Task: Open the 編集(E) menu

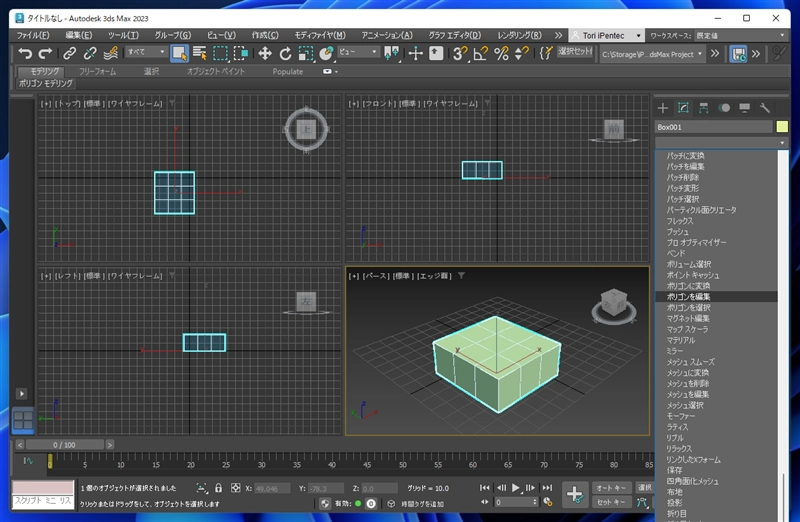Action: pos(79,35)
